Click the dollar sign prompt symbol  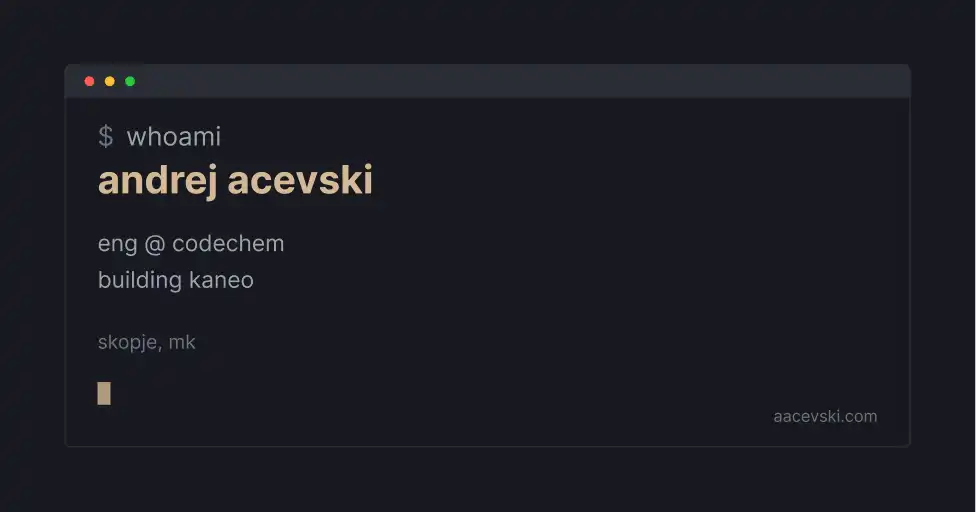pos(105,137)
